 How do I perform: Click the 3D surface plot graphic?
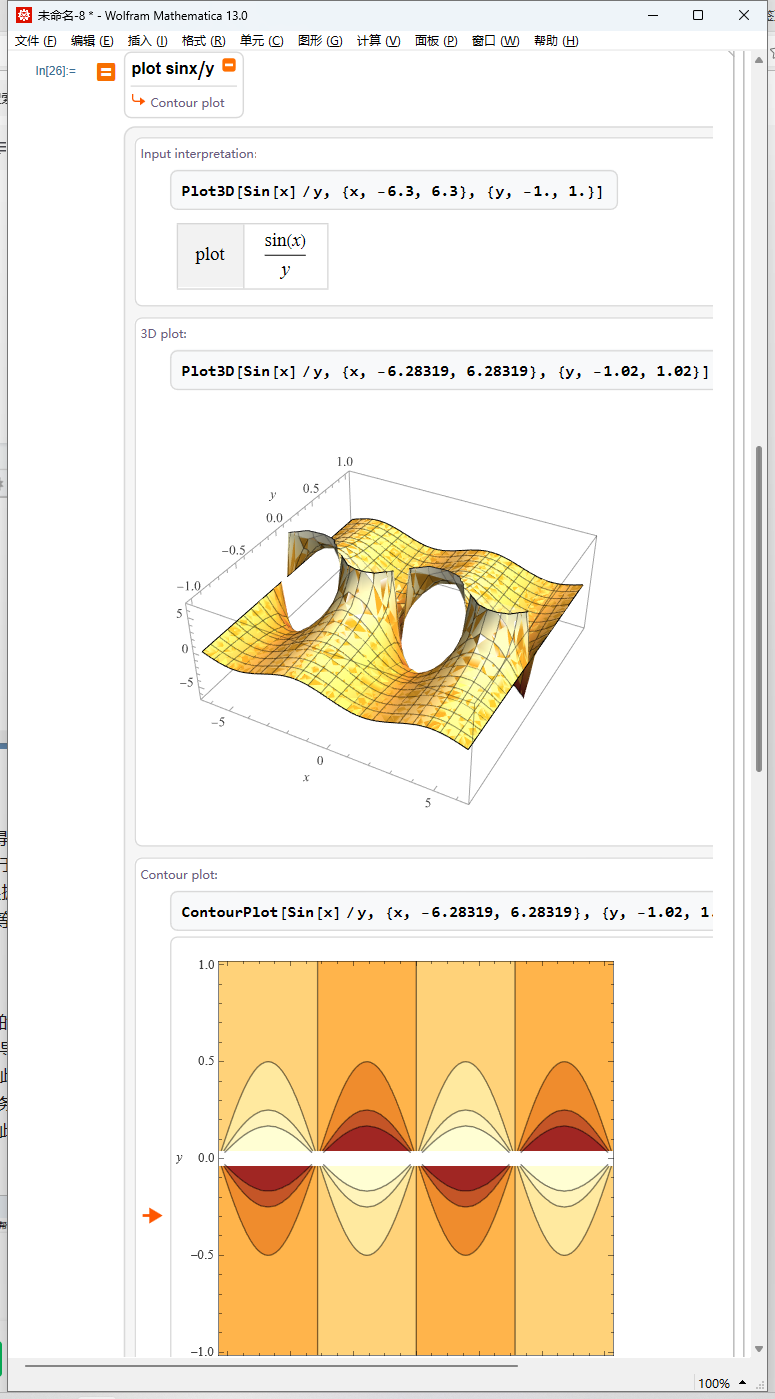click(x=392, y=632)
